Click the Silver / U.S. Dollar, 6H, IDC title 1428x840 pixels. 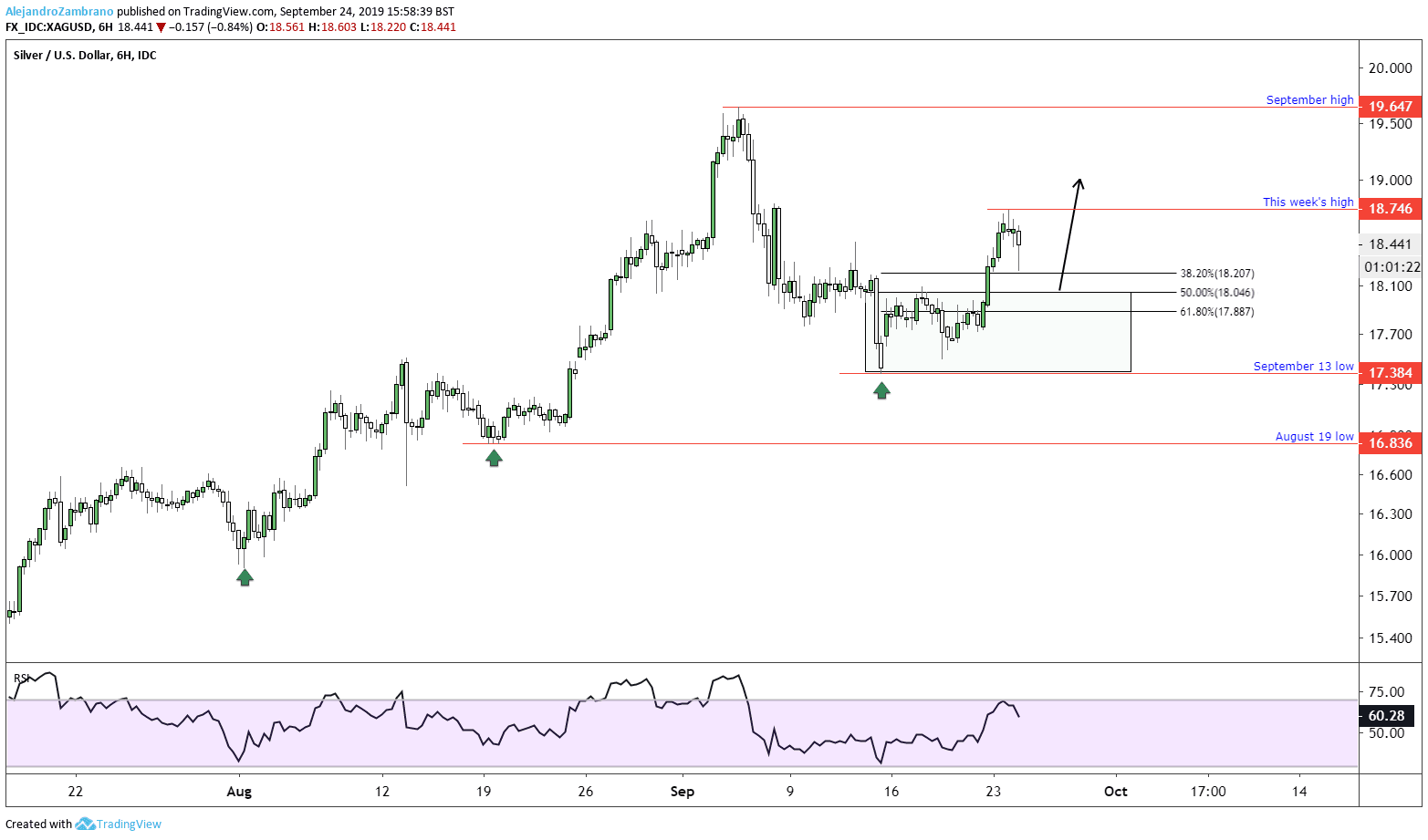coord(85,56)
